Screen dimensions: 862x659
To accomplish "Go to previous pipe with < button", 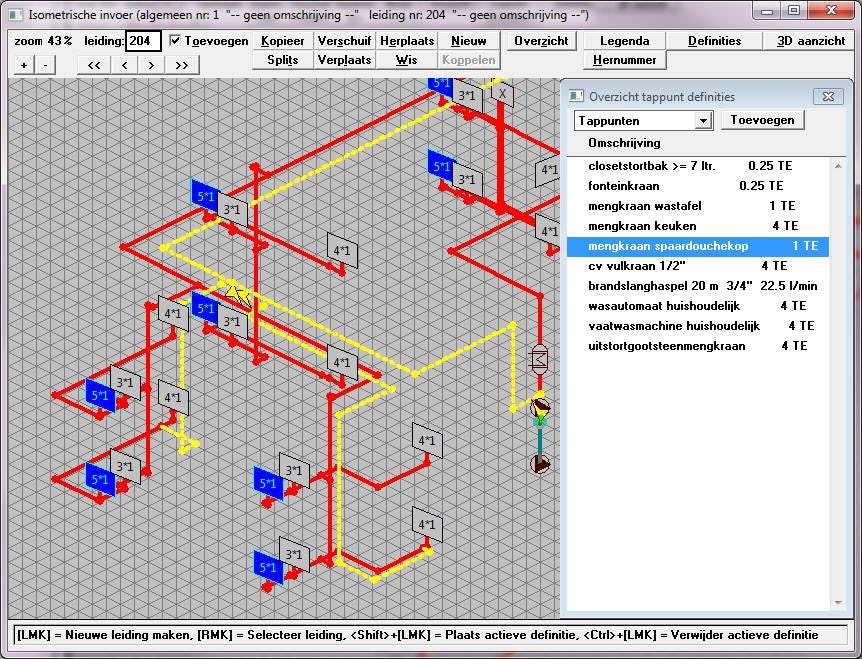I will 123,64.
